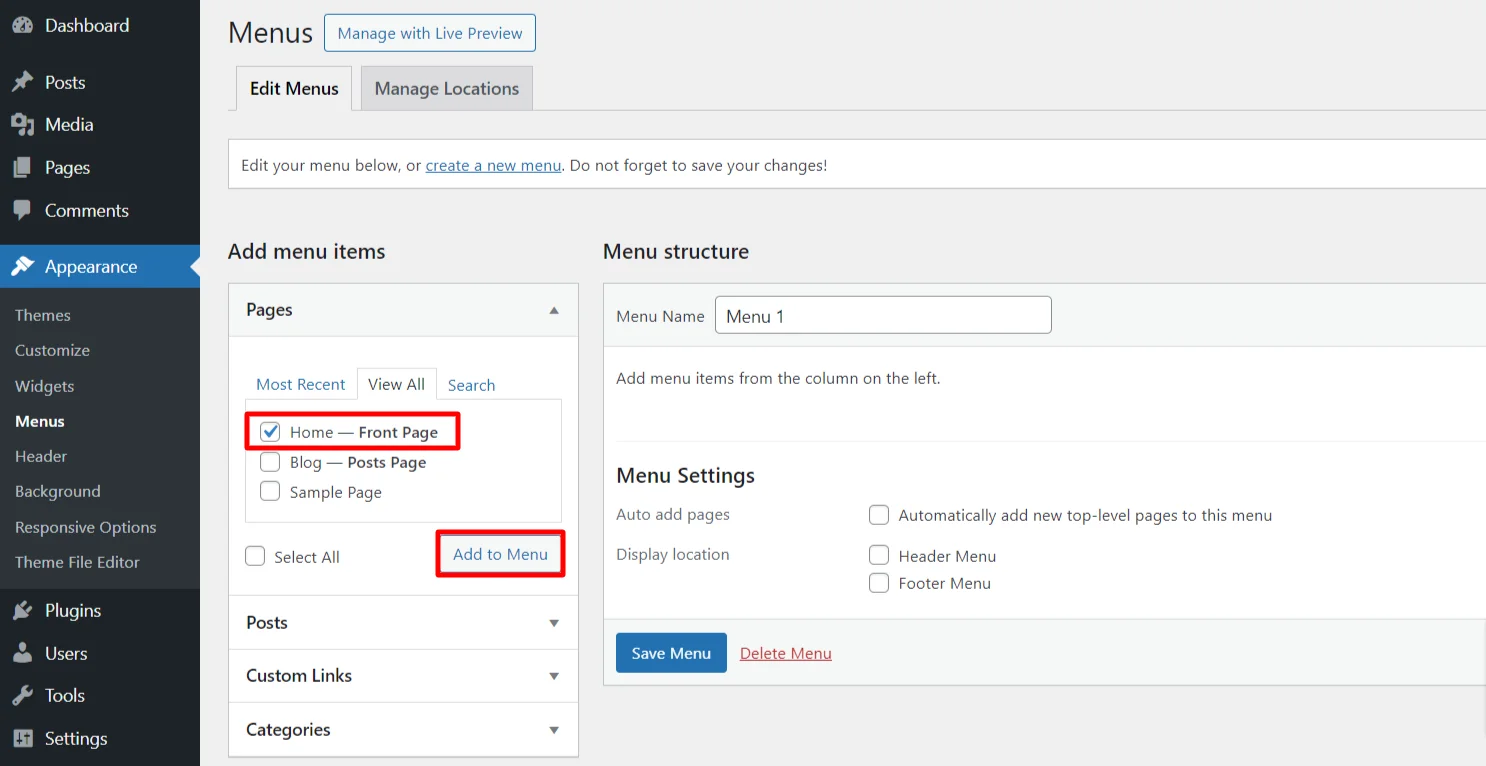The width and height of the screenshot is (1486, 766).
Task: Check the Header Menu display location
Action: 879,555
